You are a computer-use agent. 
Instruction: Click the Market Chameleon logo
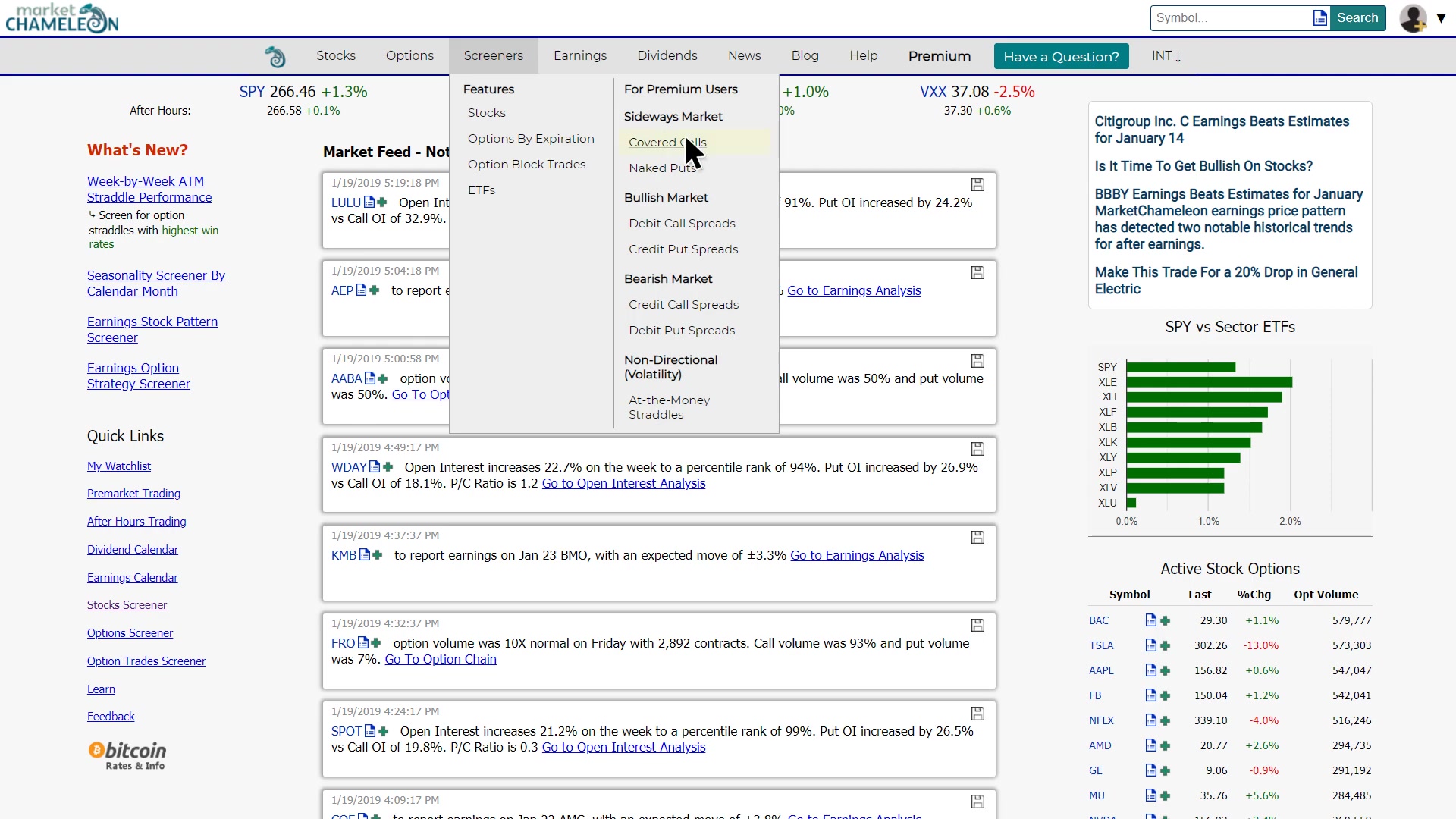(62, 18)
